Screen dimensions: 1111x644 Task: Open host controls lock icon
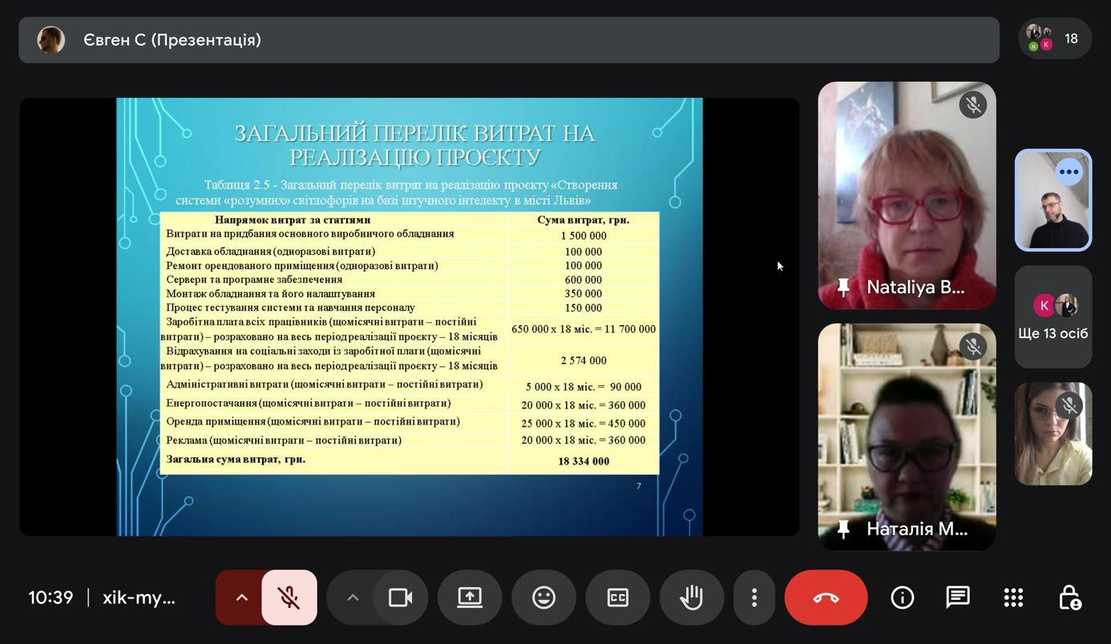point(1069,598)
